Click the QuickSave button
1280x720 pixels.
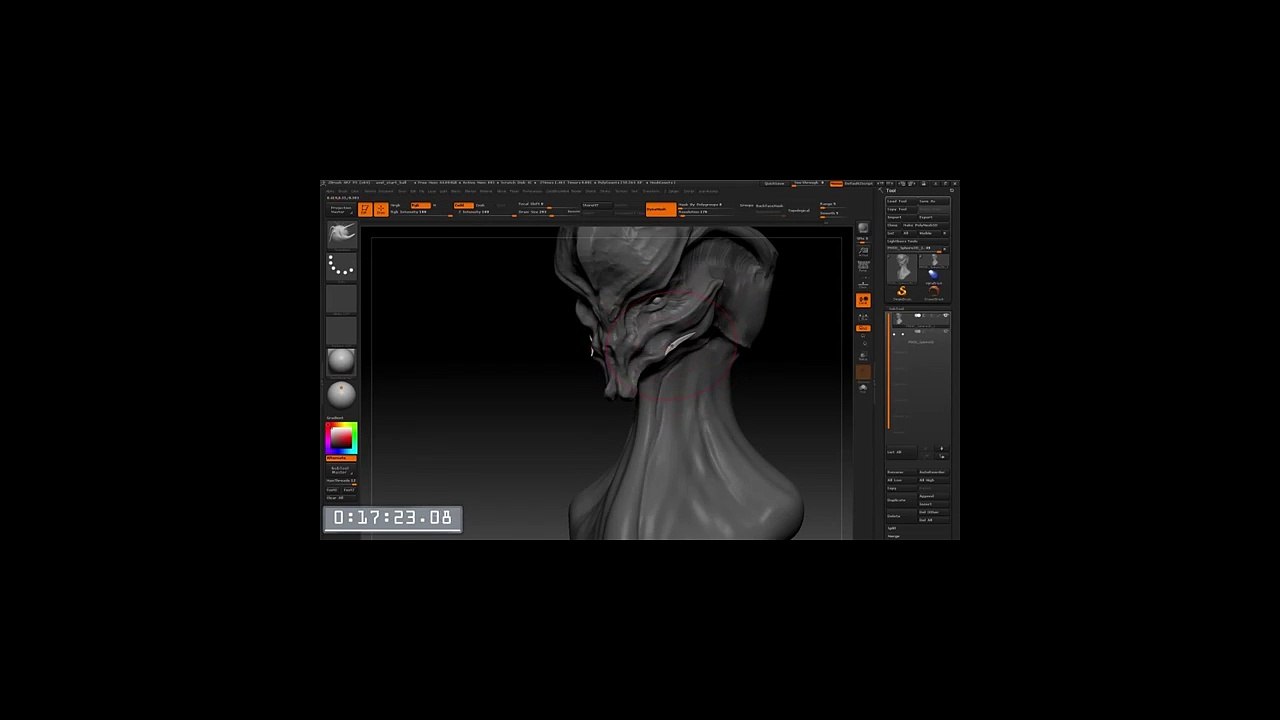point(774,183)
